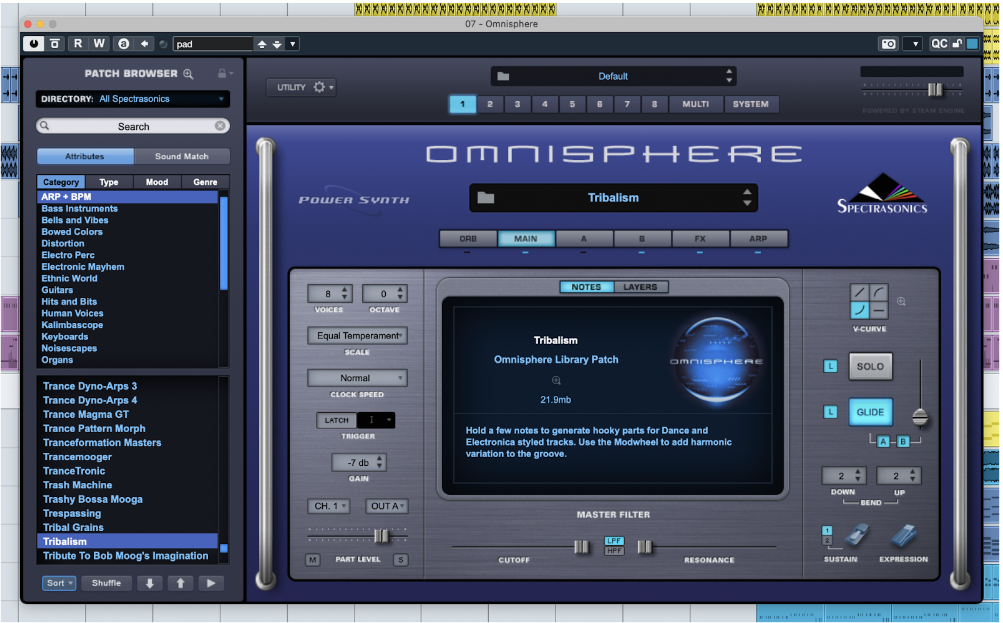The height and width of the screenshot is (623, 1003).
Task: Enable Solo mode
Action: tap(870, 366)
